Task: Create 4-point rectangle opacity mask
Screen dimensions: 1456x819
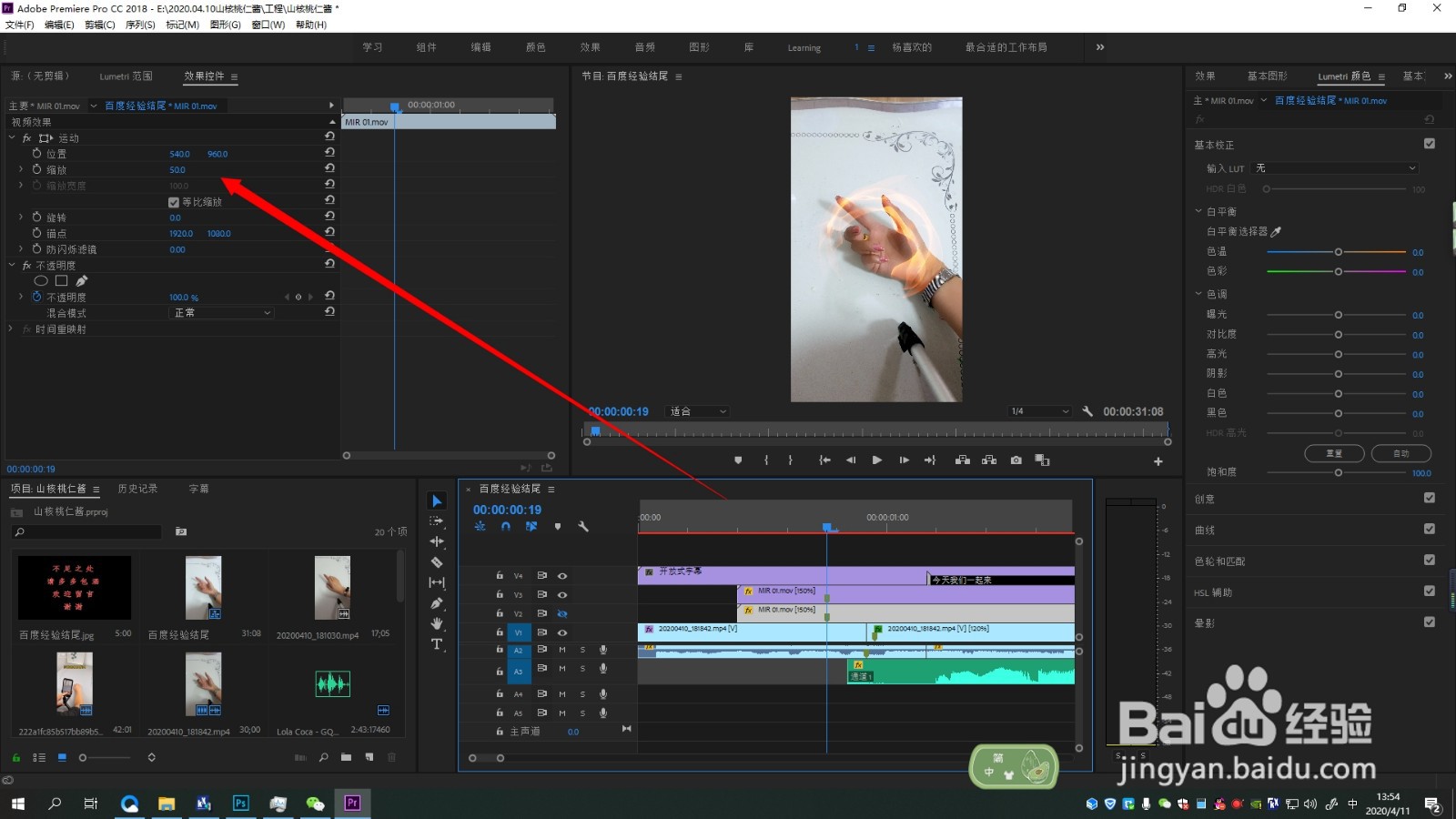Action: (62, 281)
